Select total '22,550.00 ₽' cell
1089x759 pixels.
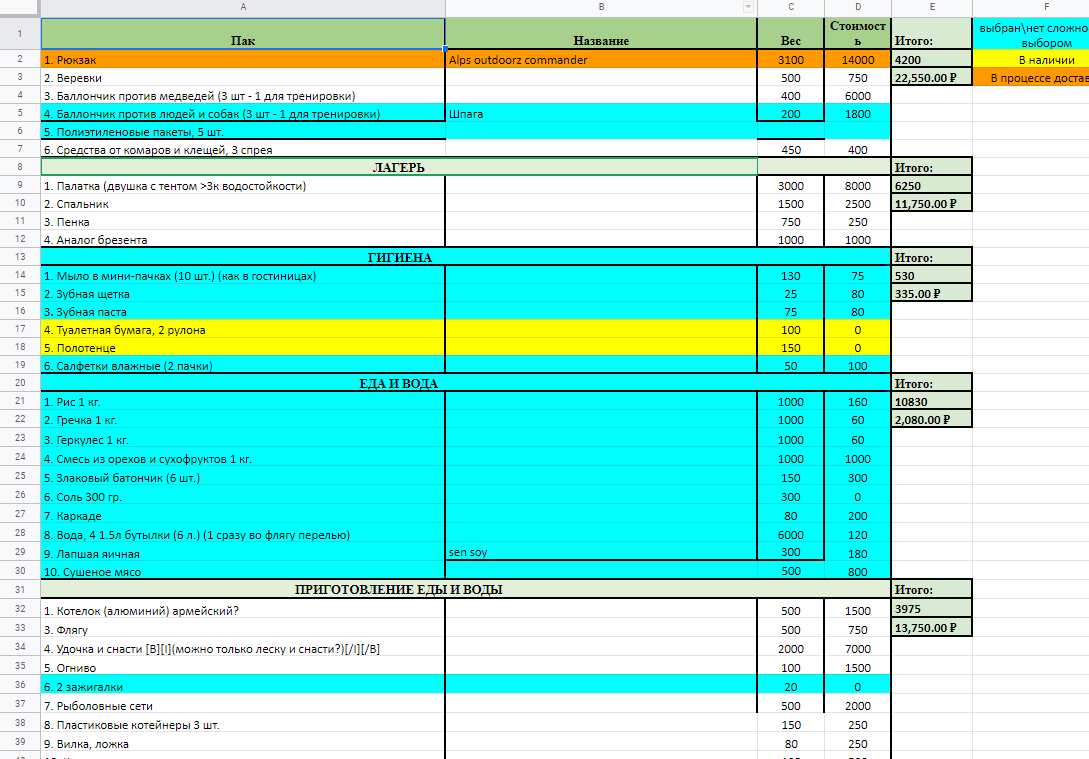pyautogui.click(x=932, y=78)
